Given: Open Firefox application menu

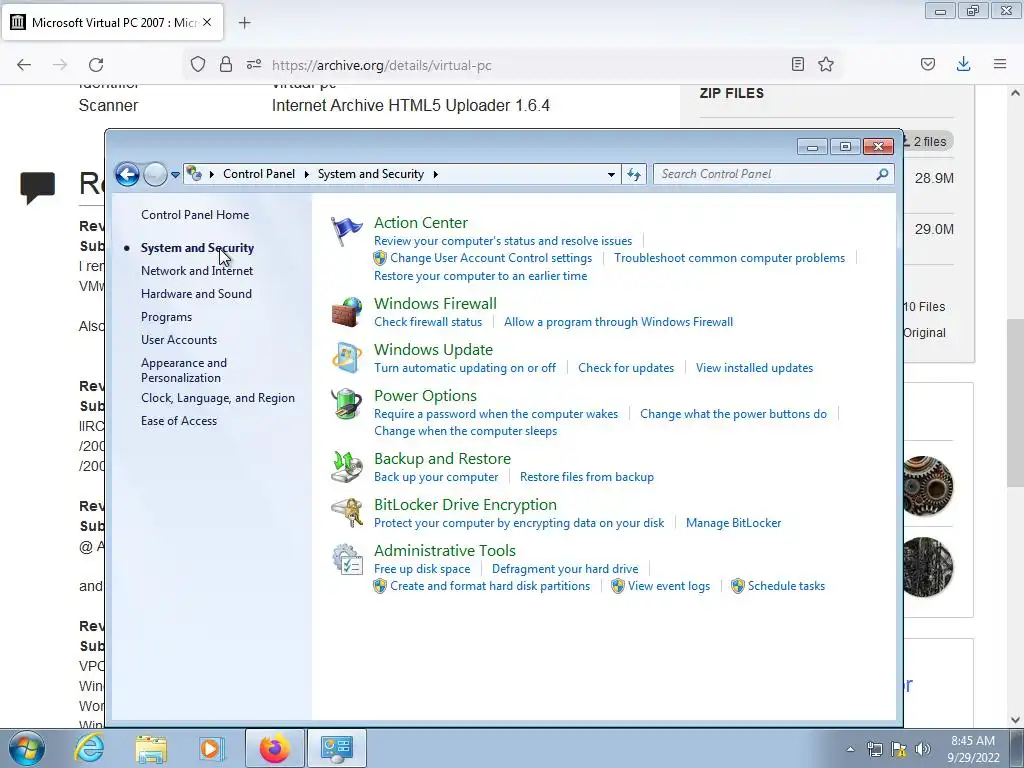Looking at the screenshot, I should 1000,64.
